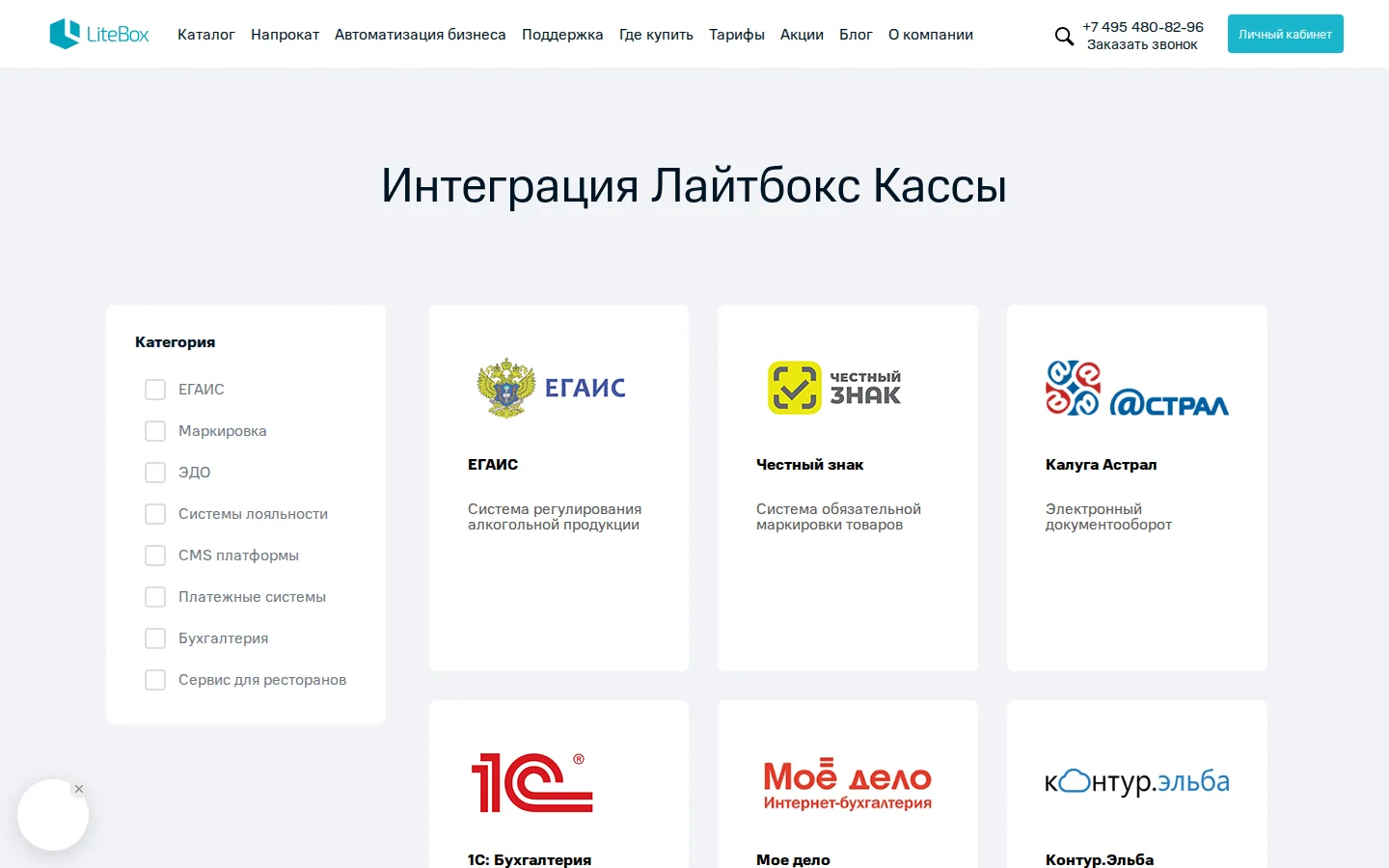Check the ЕГАИС category checkbox
Viewport: 1389px width, 868px height.
point(155,390)
